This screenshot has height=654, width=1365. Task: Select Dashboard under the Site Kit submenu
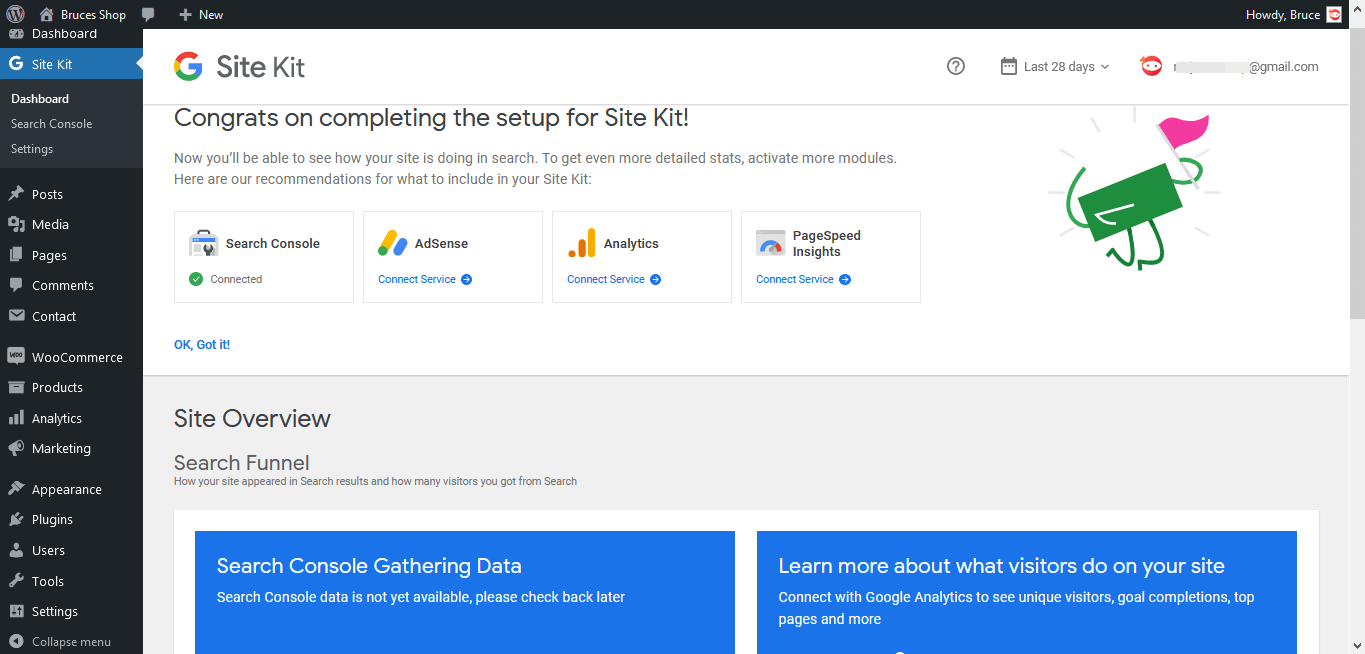pos(40,99)
